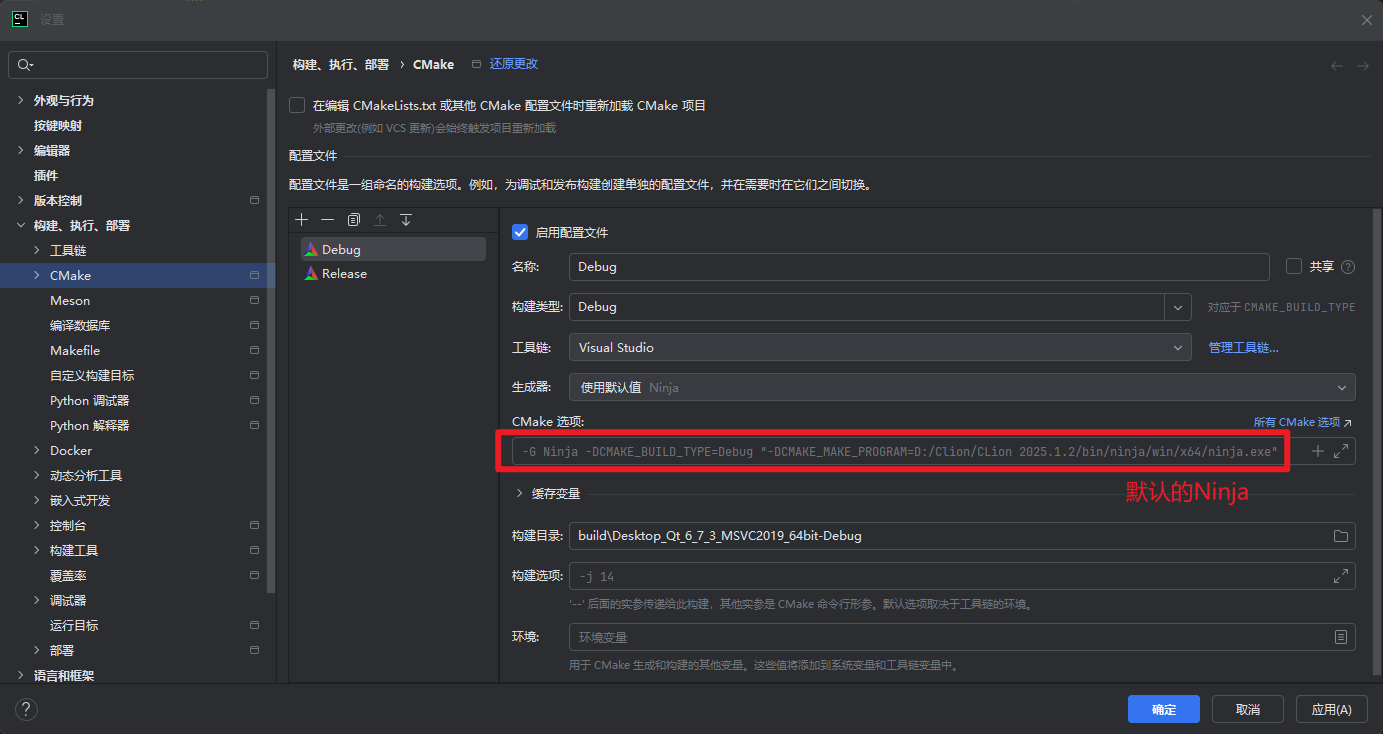
Task: Open environment variables editor icon
Action: pos(1341,637)
